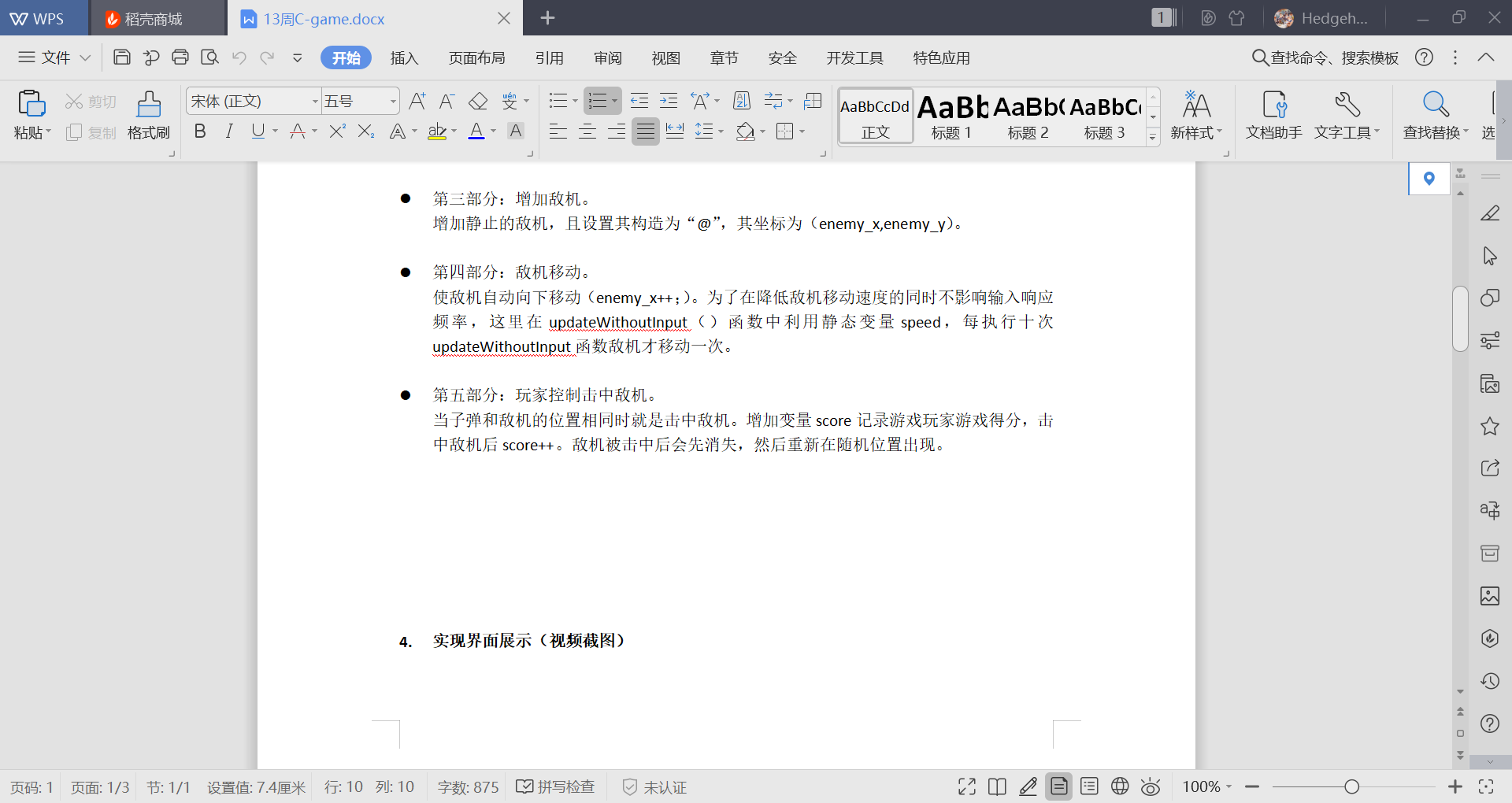
Task: Open share icon in right sidebar
Action: [1490, 468]
